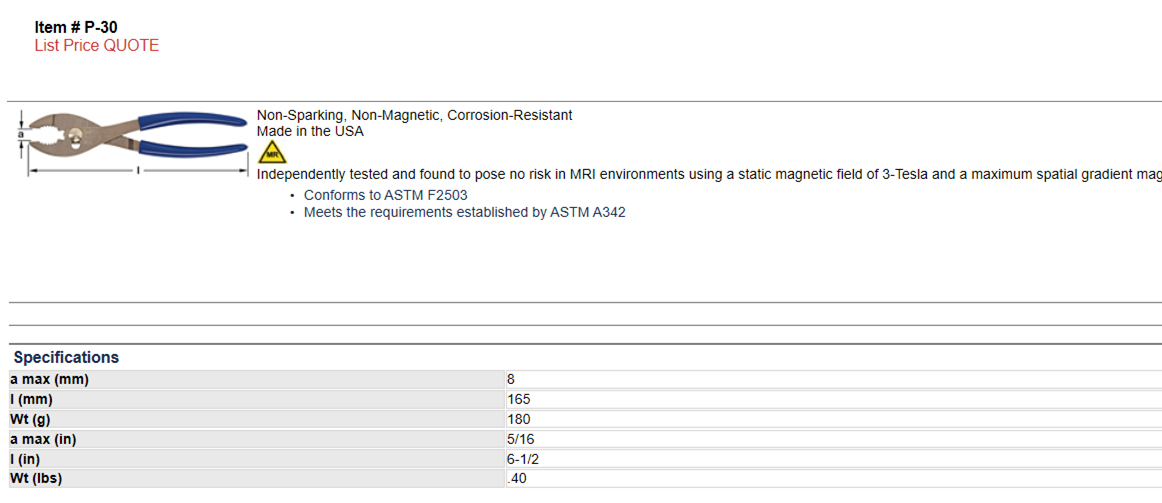
Task: Select the Item # P-30 heading
Action: [x=76, y=28]
